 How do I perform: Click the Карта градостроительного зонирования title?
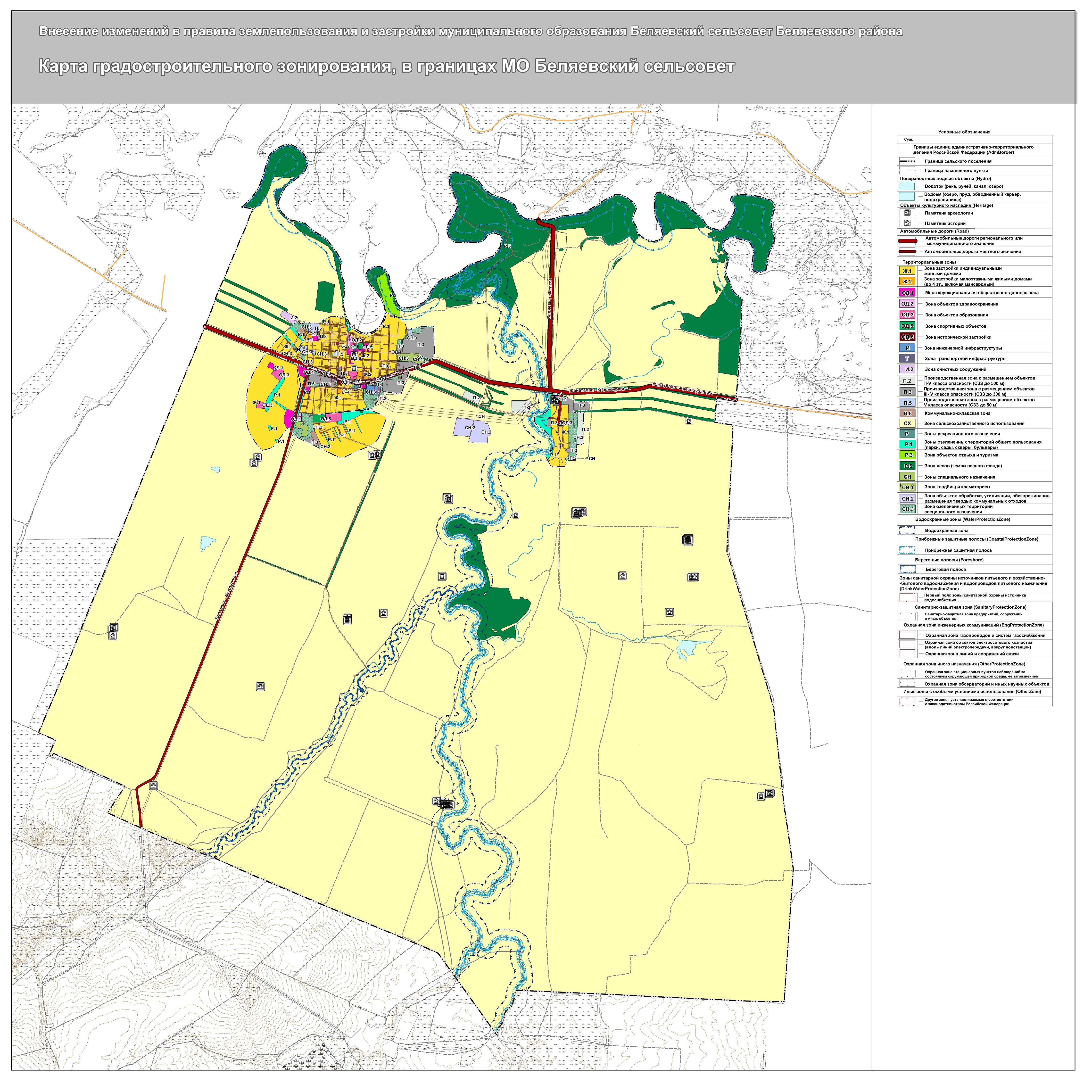point(386,67)
